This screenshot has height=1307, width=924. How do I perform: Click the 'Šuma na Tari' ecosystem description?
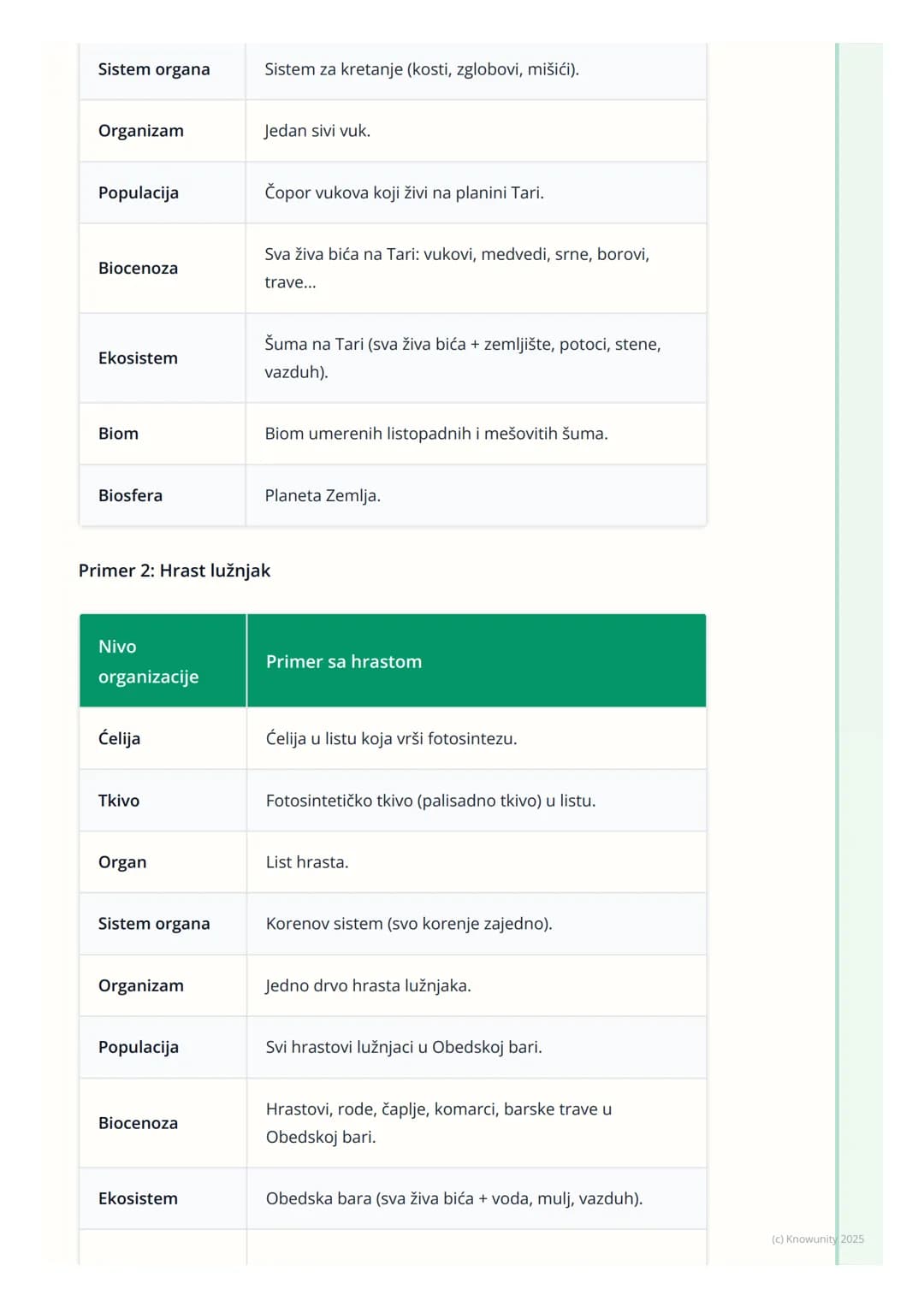coord(476,358)
